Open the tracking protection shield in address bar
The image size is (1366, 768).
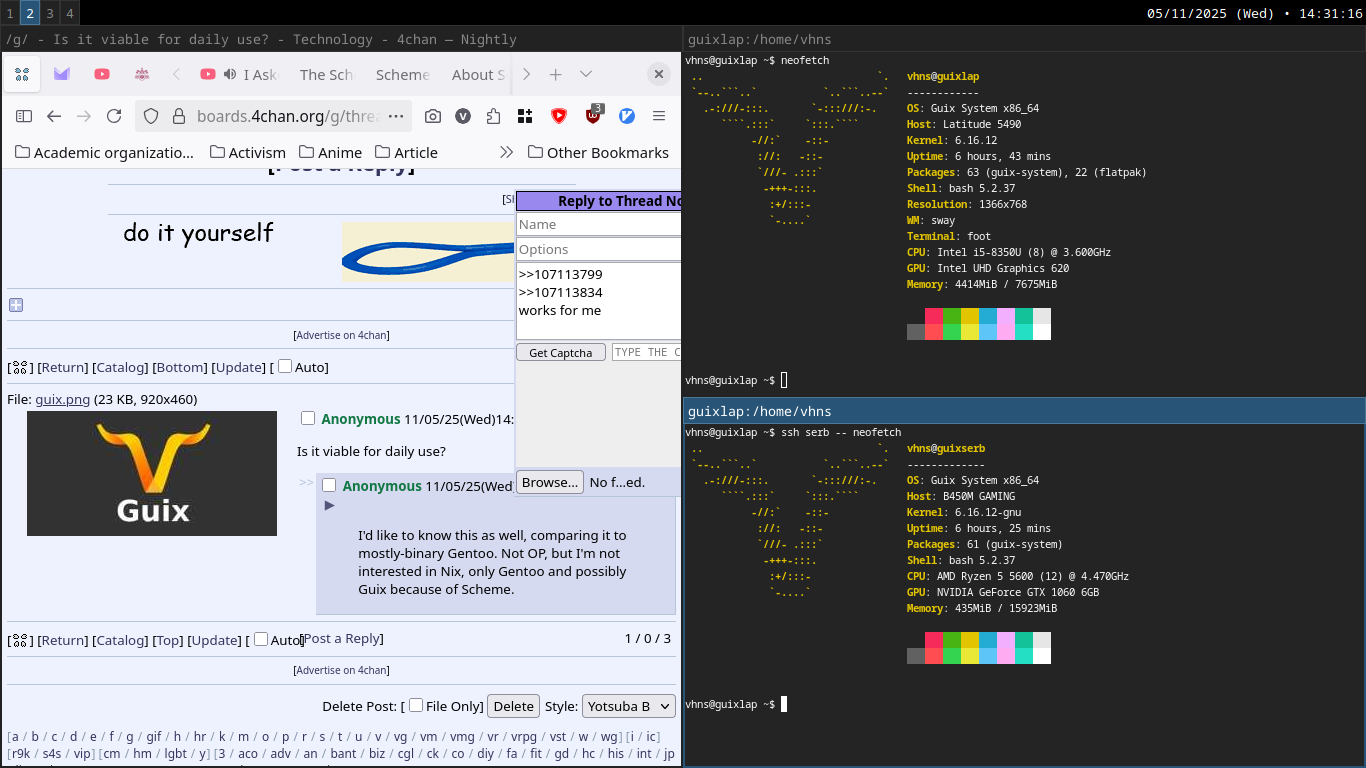tap(150, 116)
